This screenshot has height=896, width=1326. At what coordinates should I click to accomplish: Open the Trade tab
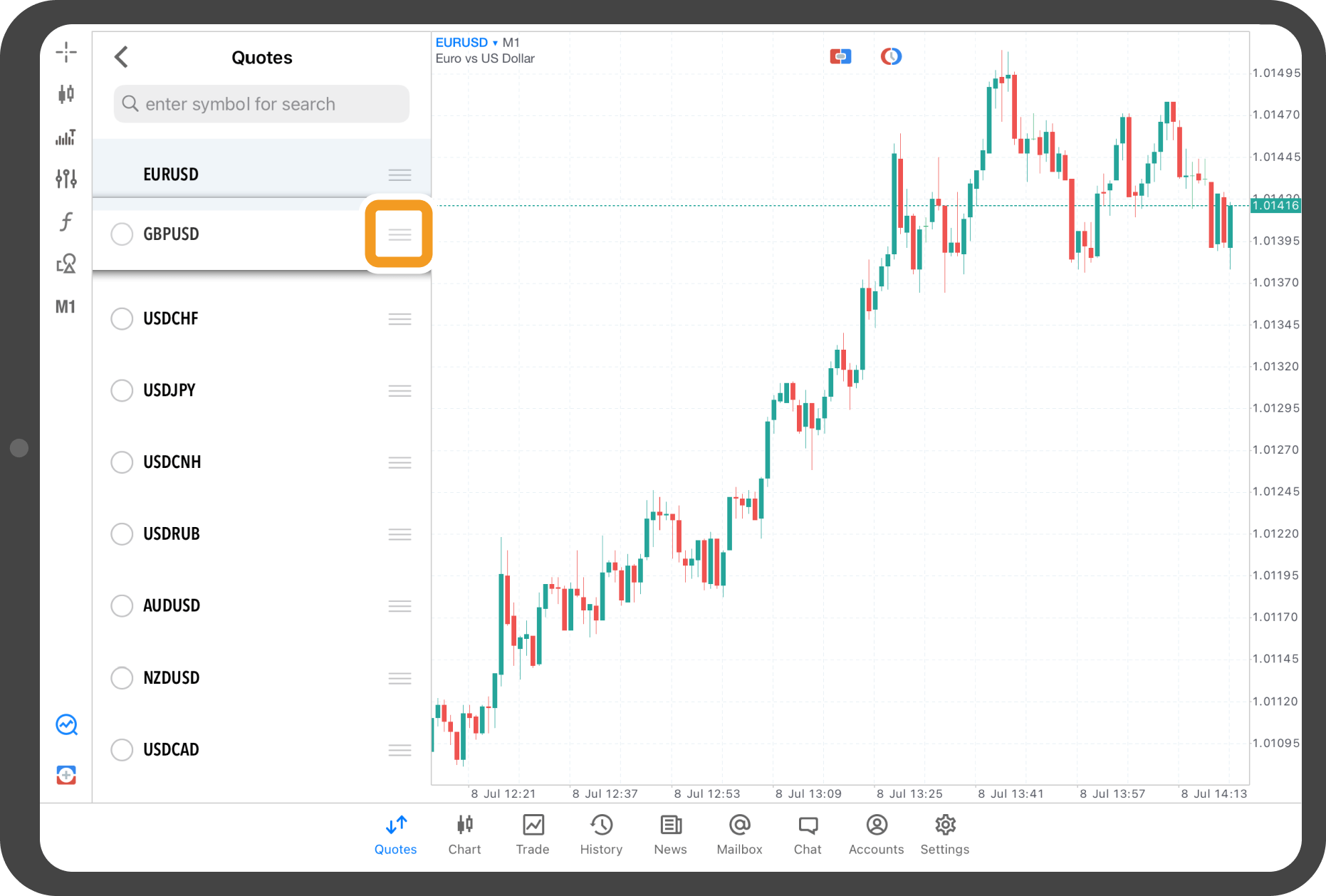click(533, 834)
